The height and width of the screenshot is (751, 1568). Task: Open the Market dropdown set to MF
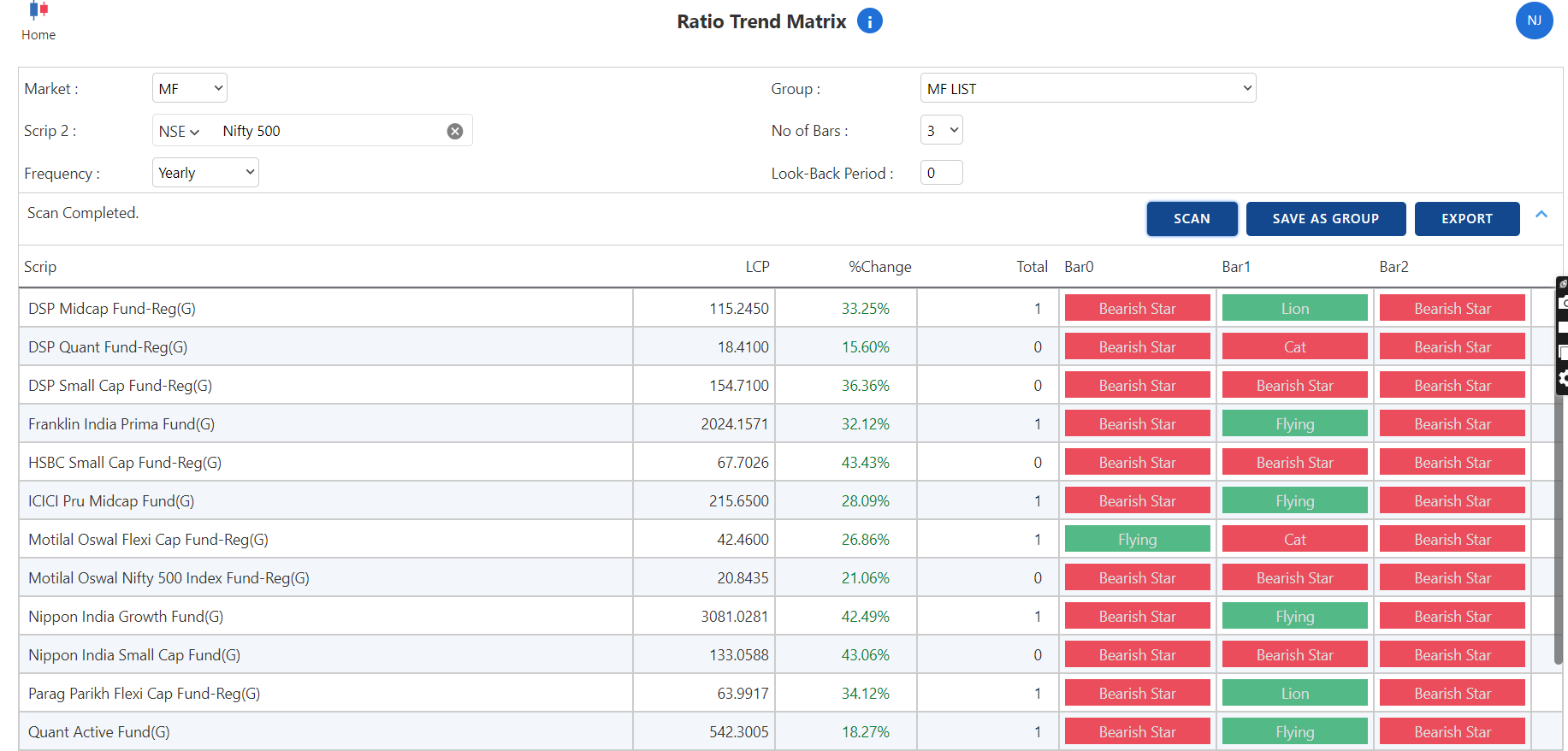190,88
